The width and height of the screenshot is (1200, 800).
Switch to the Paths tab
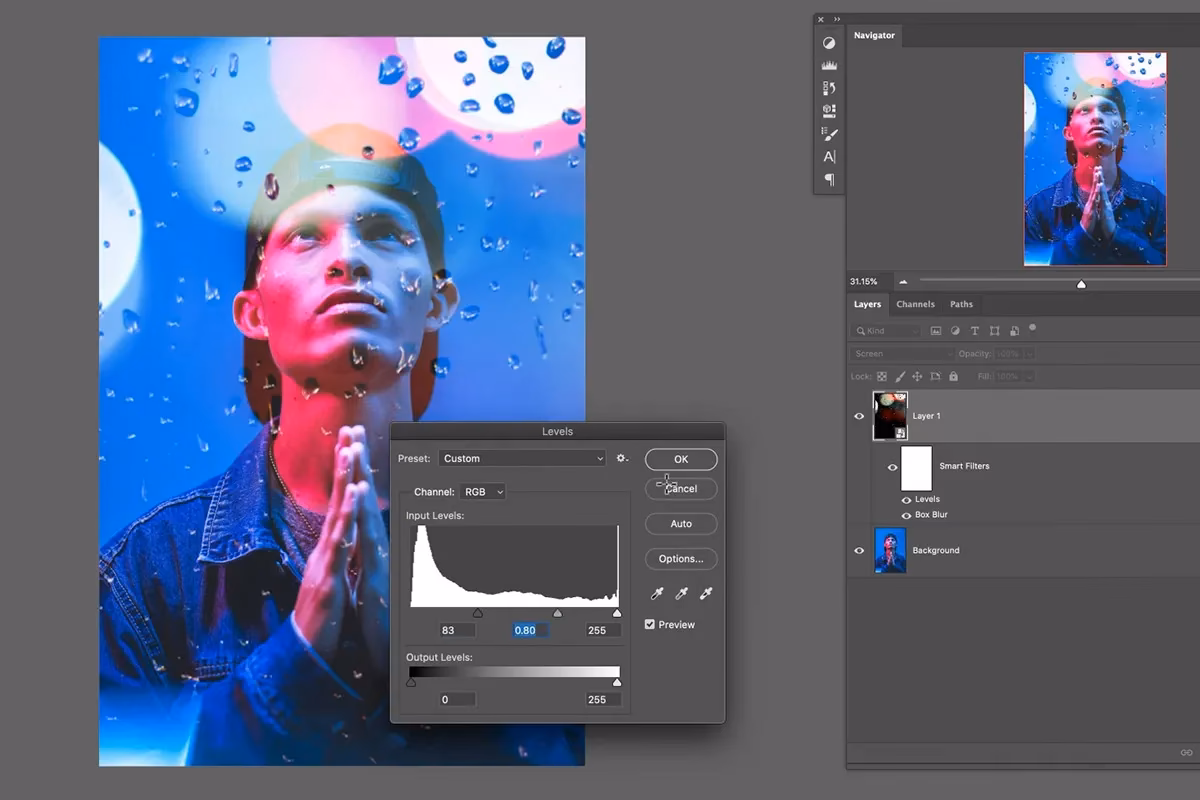(x=961, y=304)
